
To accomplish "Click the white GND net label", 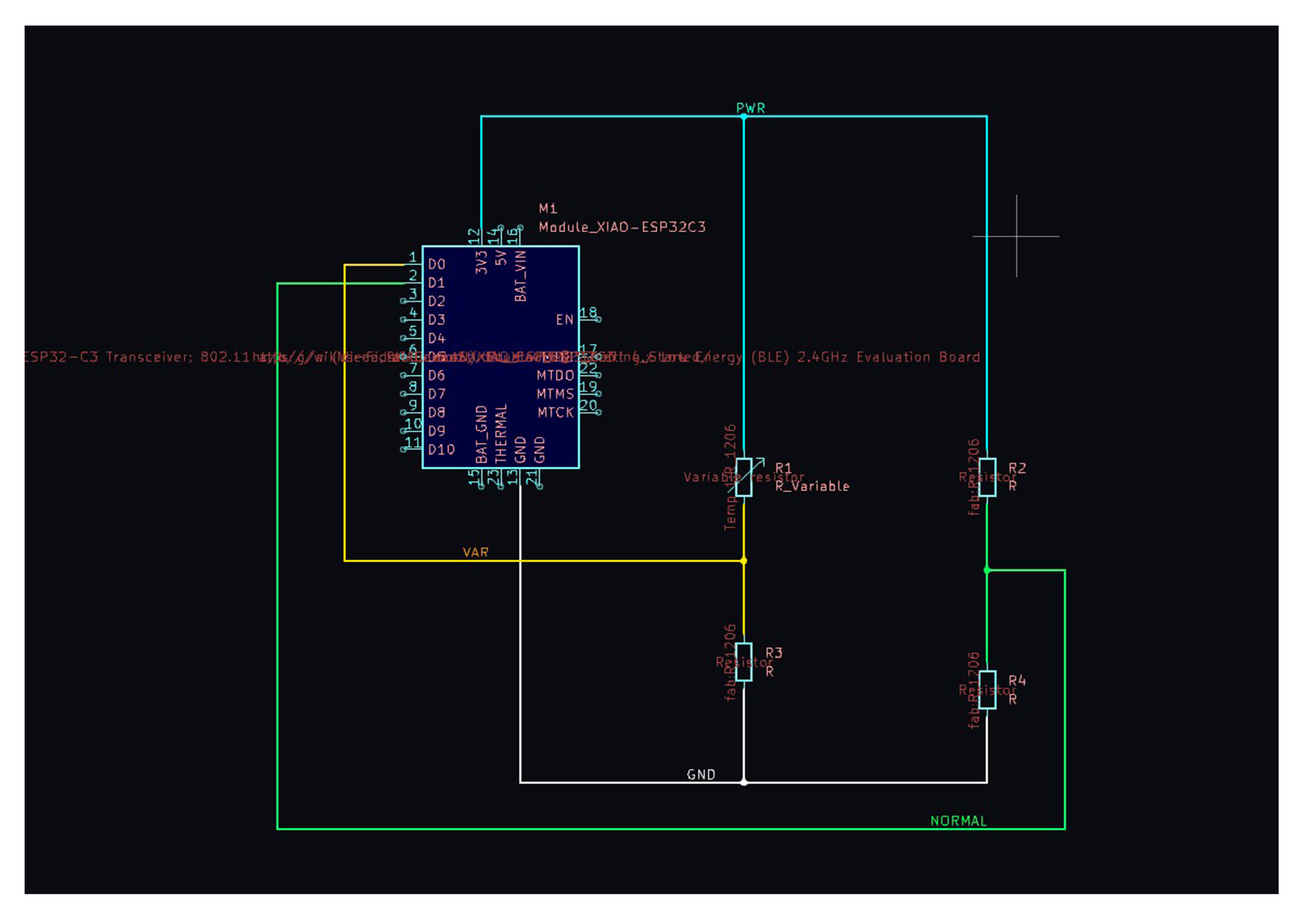I will [701, 774].
